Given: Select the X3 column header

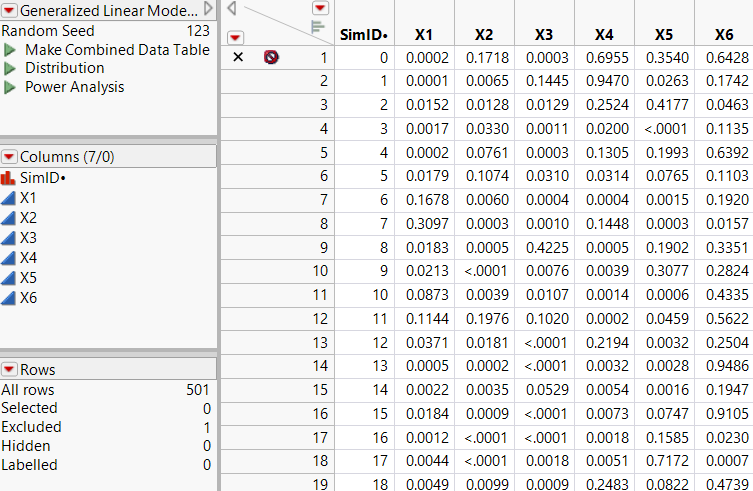Looking at the screenshot, I should 544,35.
